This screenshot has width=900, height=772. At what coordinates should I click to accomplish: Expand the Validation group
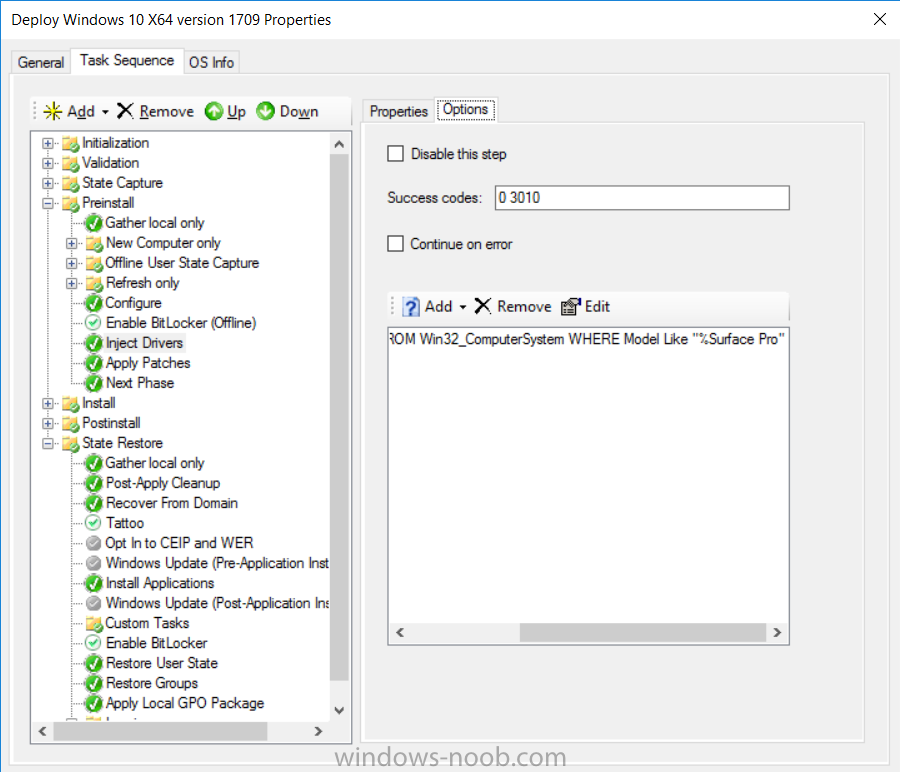click(x=48, y=164)
